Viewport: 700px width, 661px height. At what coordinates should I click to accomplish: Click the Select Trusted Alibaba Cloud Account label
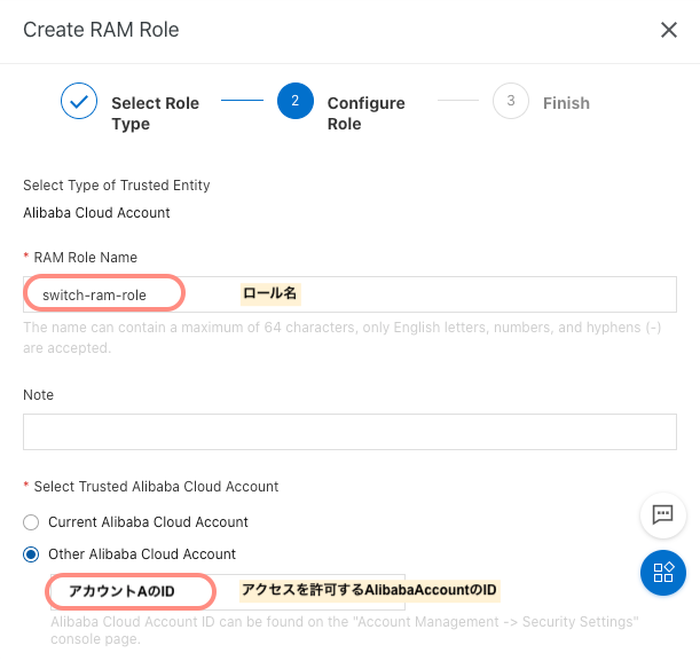156,486
